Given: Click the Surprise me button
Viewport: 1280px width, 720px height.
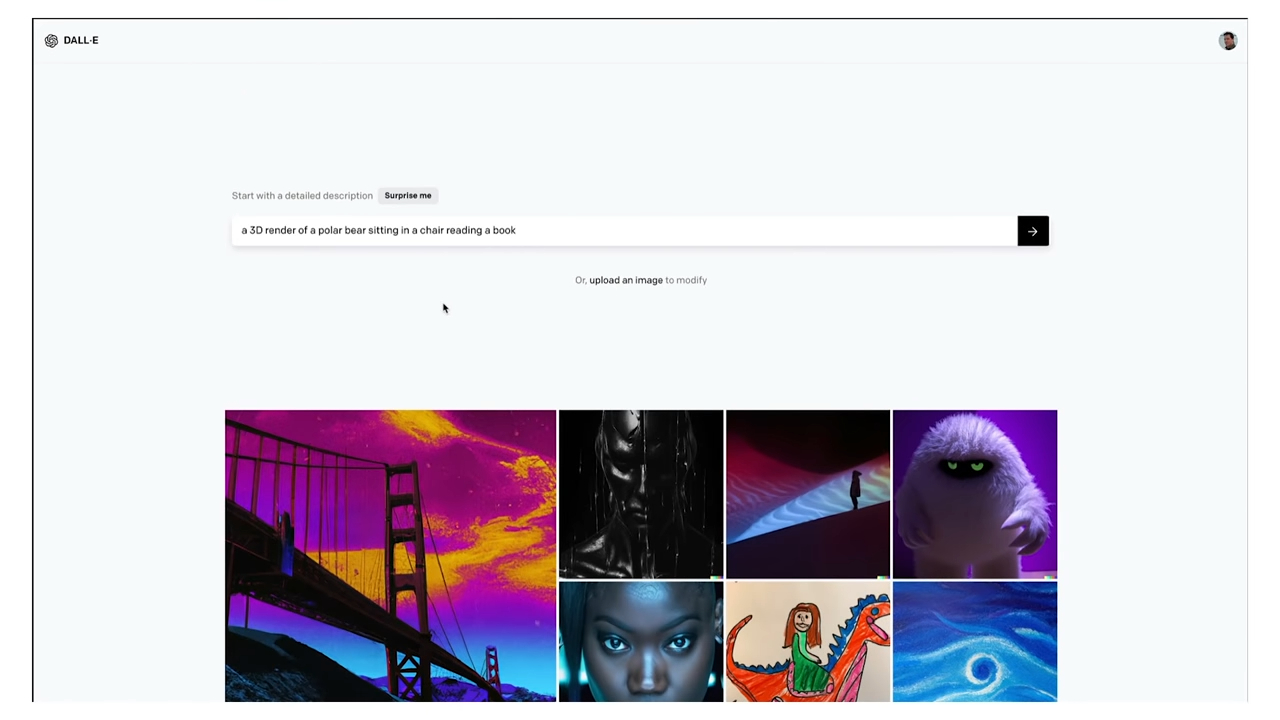Looking at the screenshot, I should coord(408,196).
